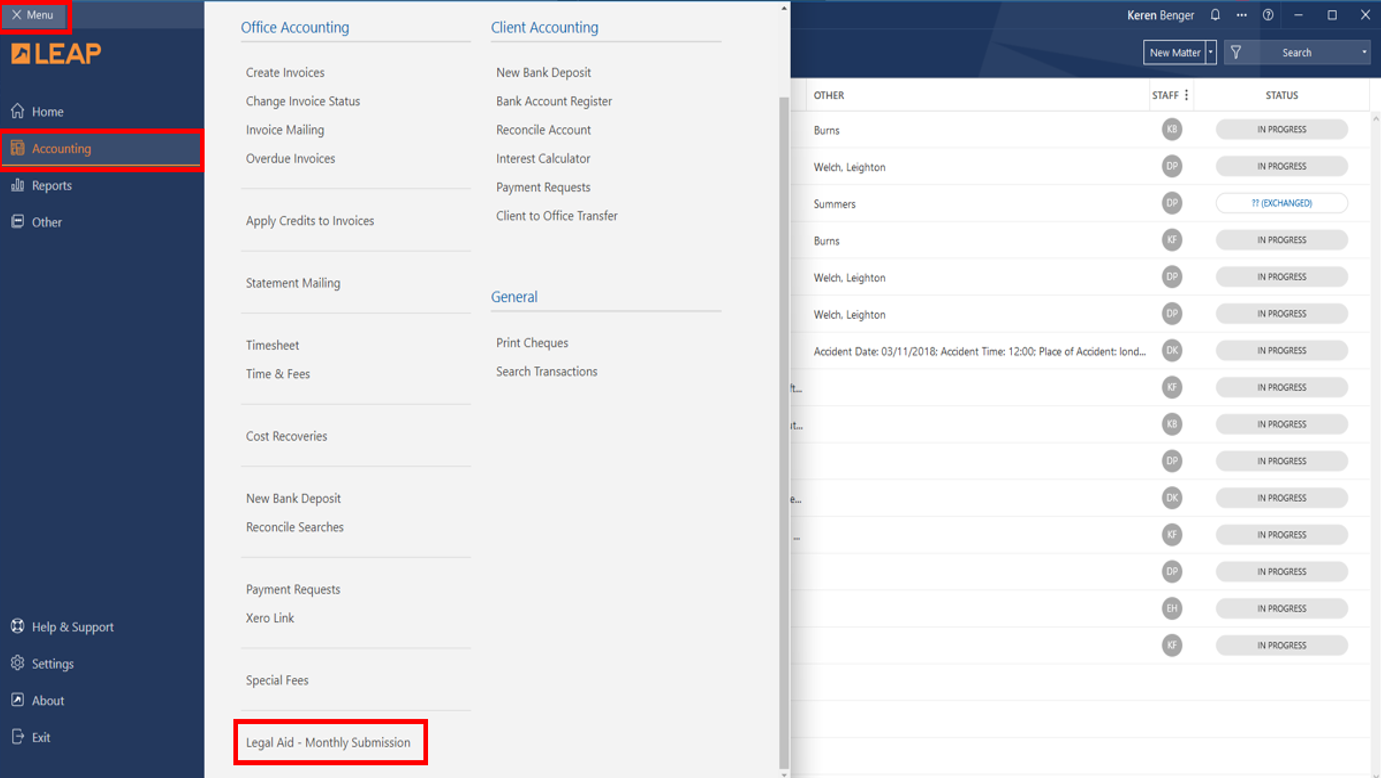Viewport: 1381px width, 778px height.
Task: Click the filter funnel icon
Action: [1236, 53]
